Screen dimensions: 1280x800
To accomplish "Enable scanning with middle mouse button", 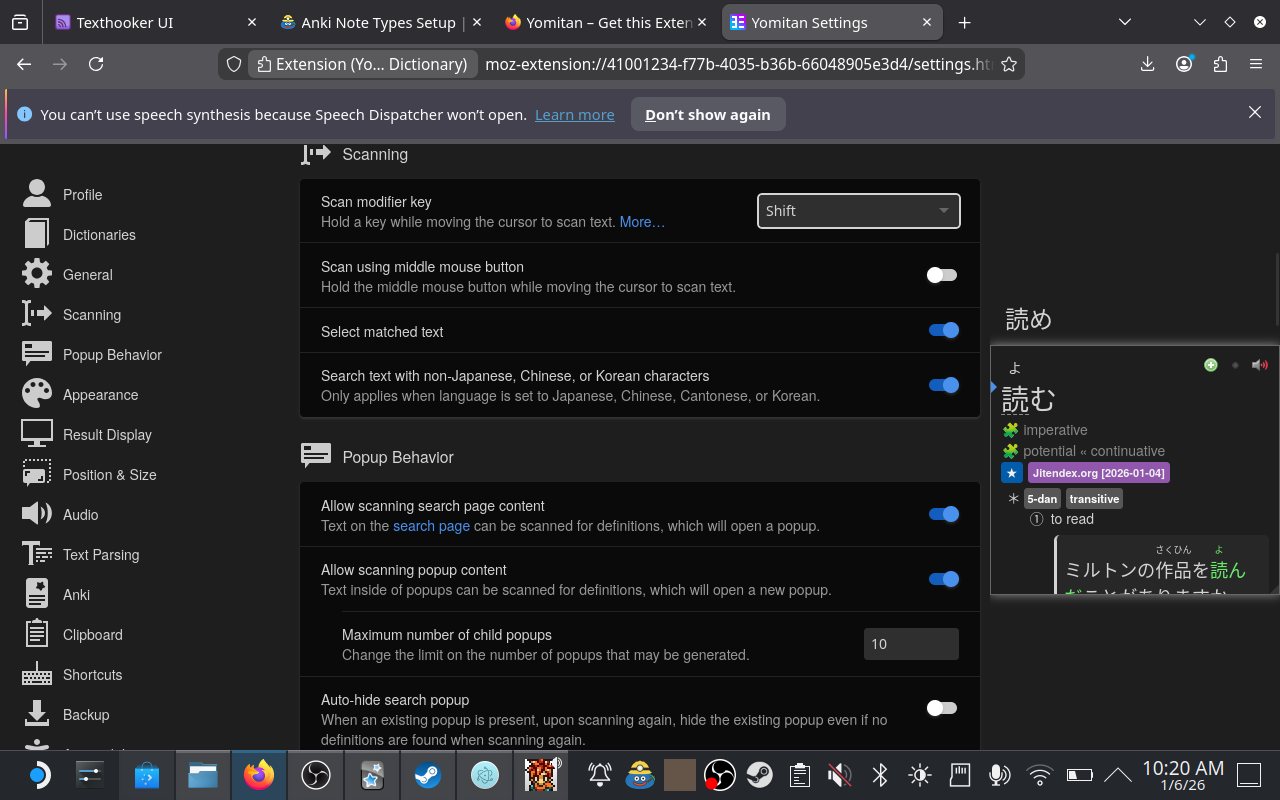I will point(941,275).
